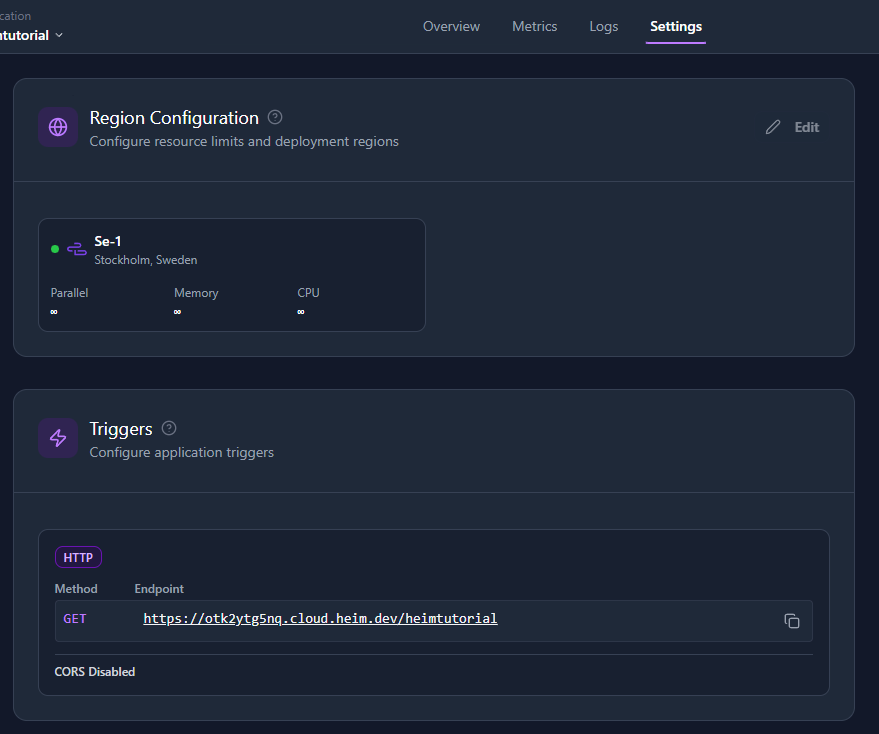Edit the Region Configuration

[792, 127]
